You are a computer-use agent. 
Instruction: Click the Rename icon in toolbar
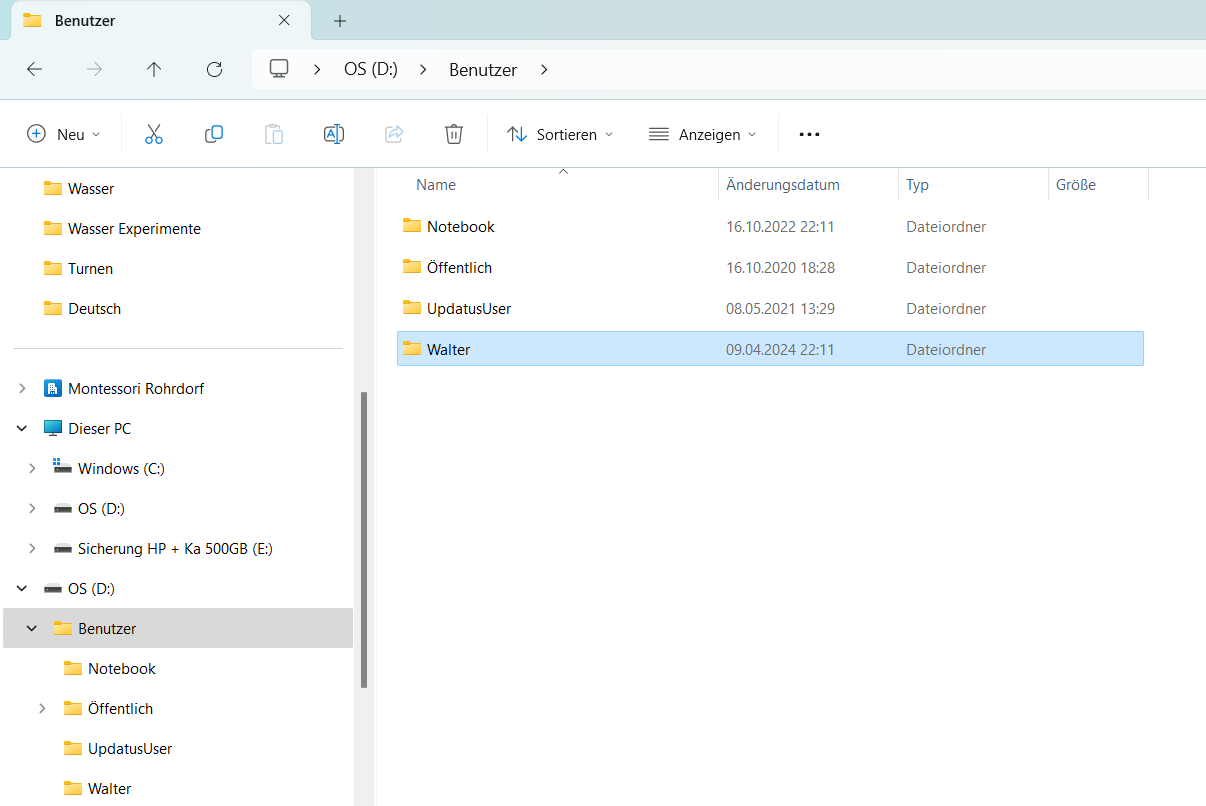click(x=334, y=134)
